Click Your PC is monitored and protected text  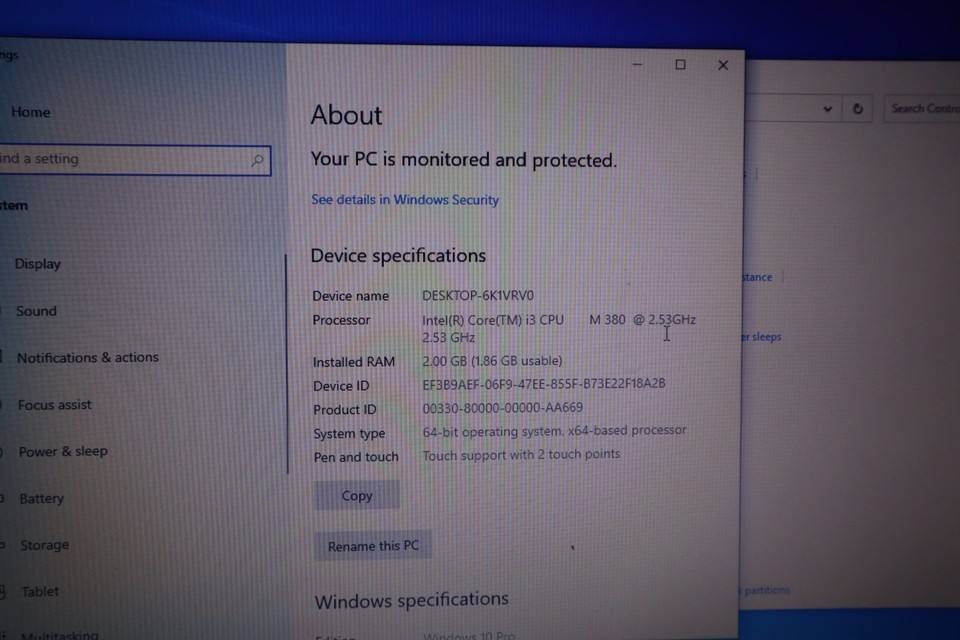pyautogui.click(x=463, y=160)
